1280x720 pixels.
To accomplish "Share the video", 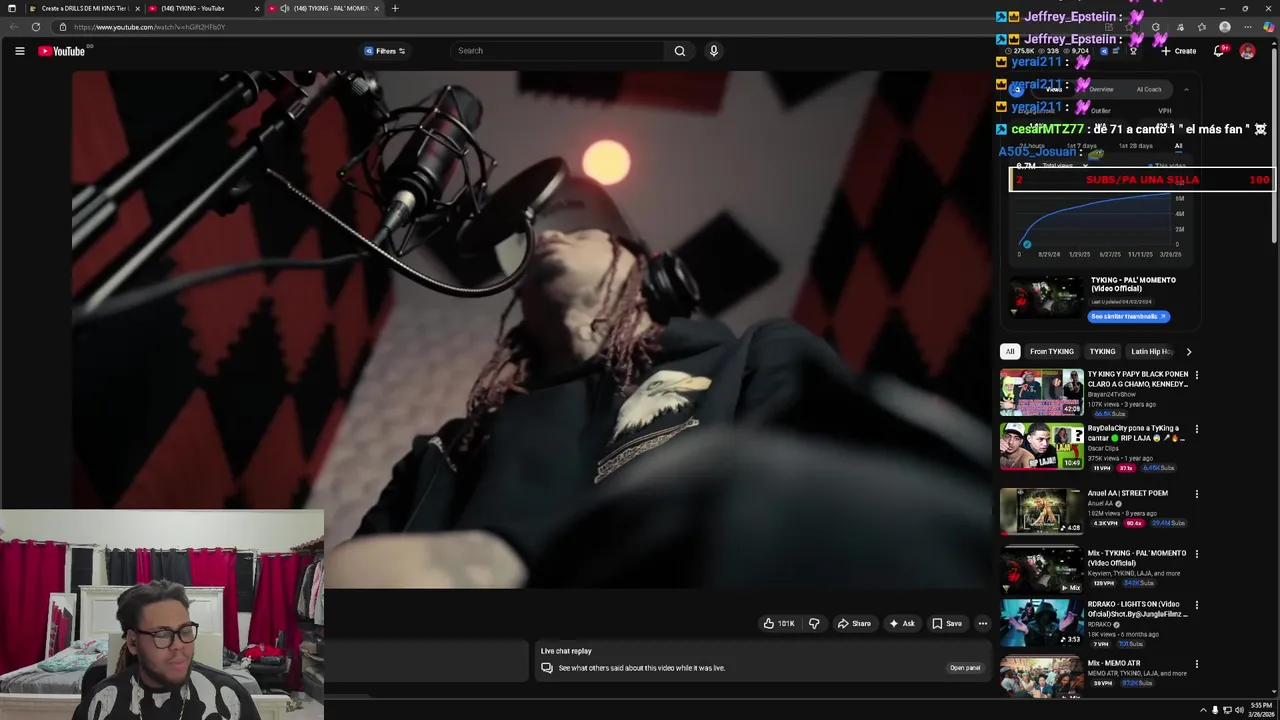I will tap(854, 623).
